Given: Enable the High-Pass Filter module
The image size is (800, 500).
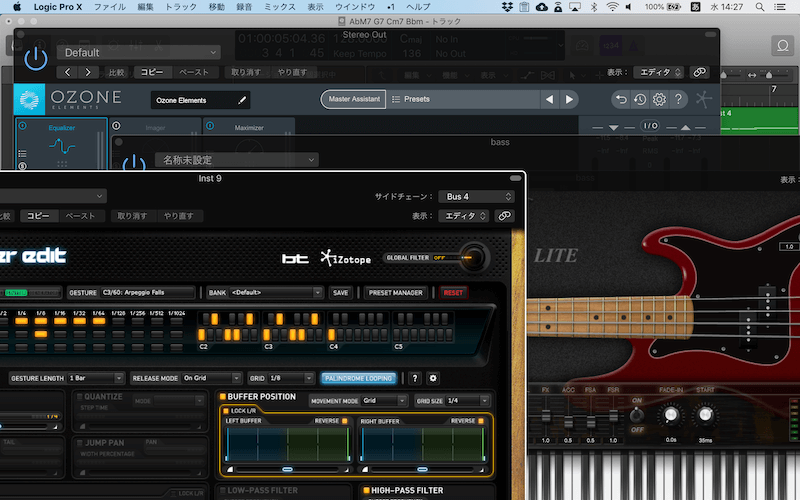Looking at the screenshot, I should 366,490.
